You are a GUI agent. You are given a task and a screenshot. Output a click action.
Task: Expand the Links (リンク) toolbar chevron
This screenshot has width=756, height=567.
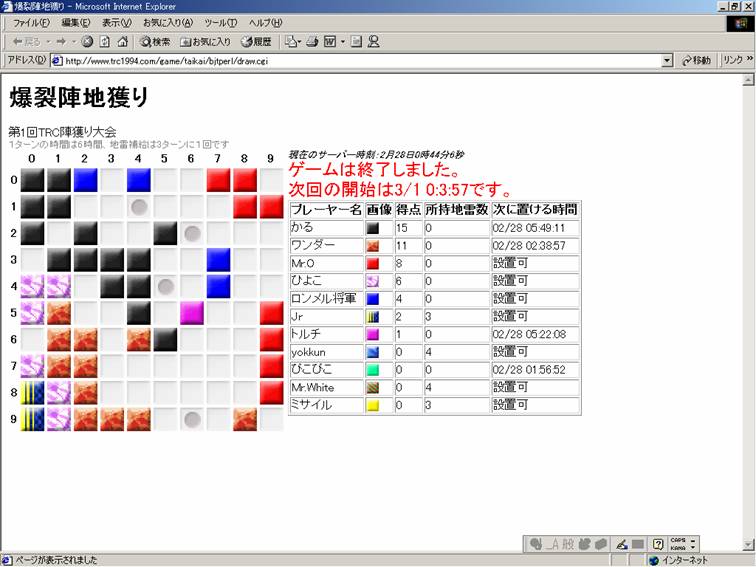point(748,61)
